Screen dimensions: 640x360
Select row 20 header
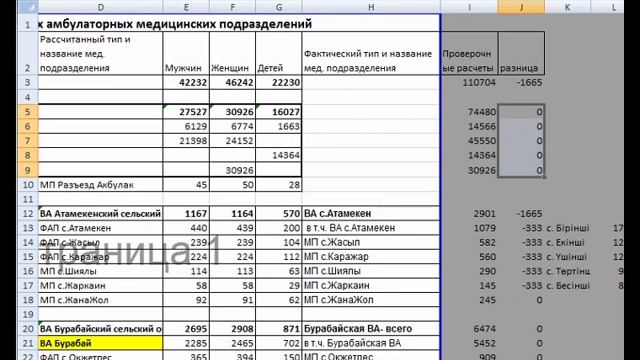(28, 329)
